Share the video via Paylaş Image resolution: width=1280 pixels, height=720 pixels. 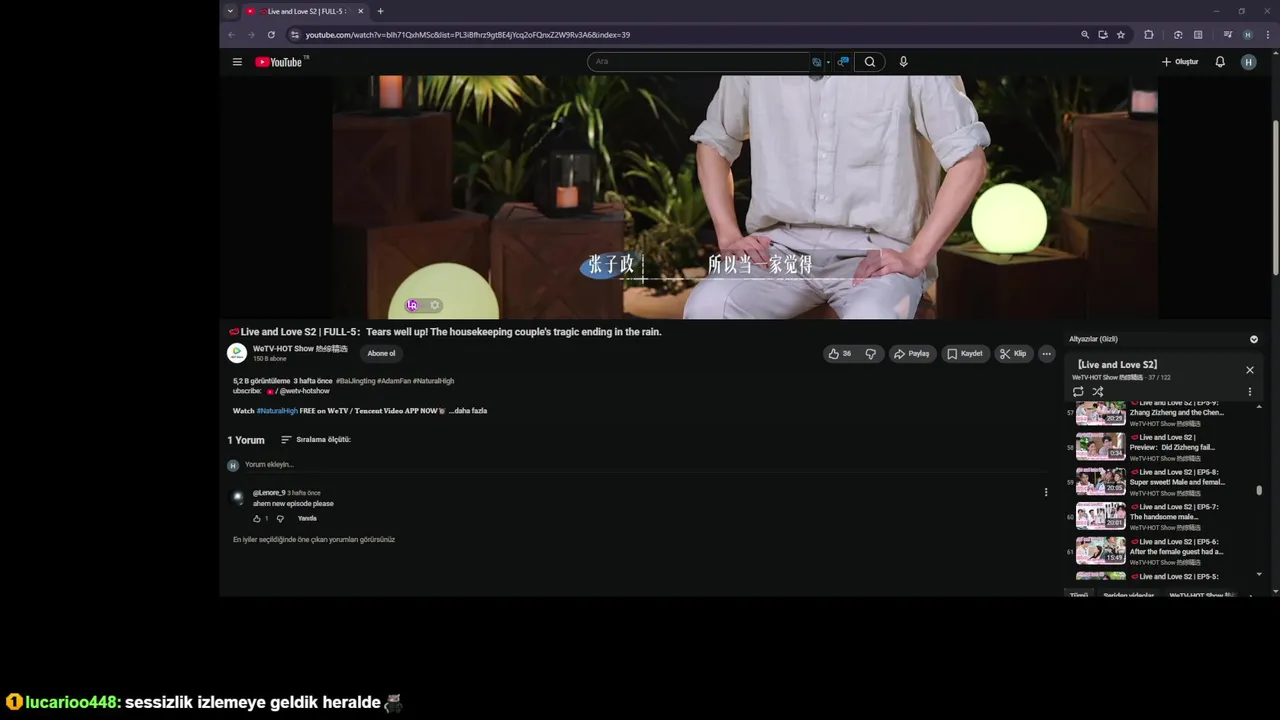911,353
